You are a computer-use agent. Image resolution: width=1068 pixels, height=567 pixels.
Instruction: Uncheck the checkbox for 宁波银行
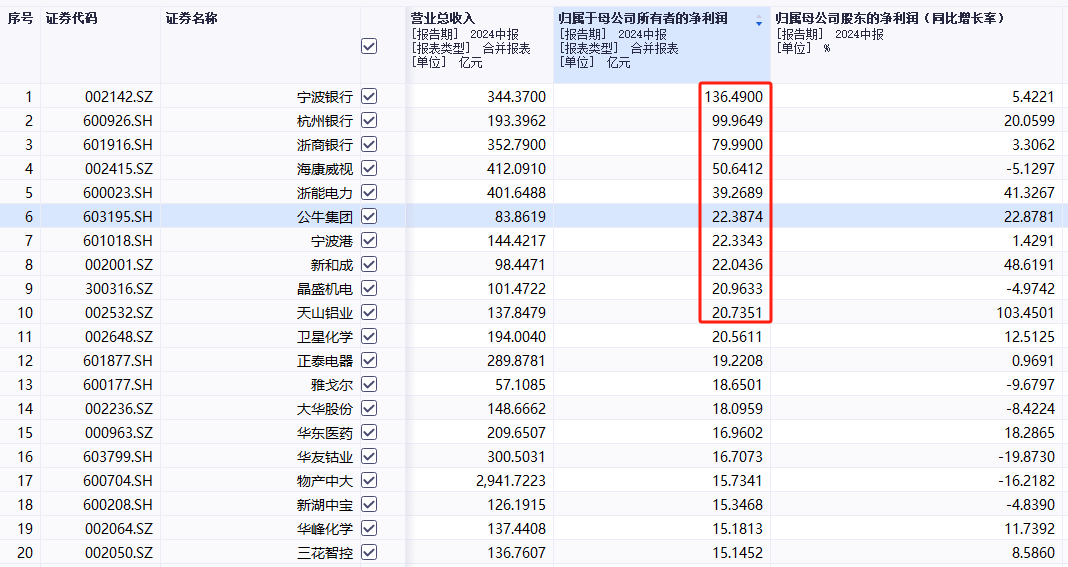click(368, 96)
